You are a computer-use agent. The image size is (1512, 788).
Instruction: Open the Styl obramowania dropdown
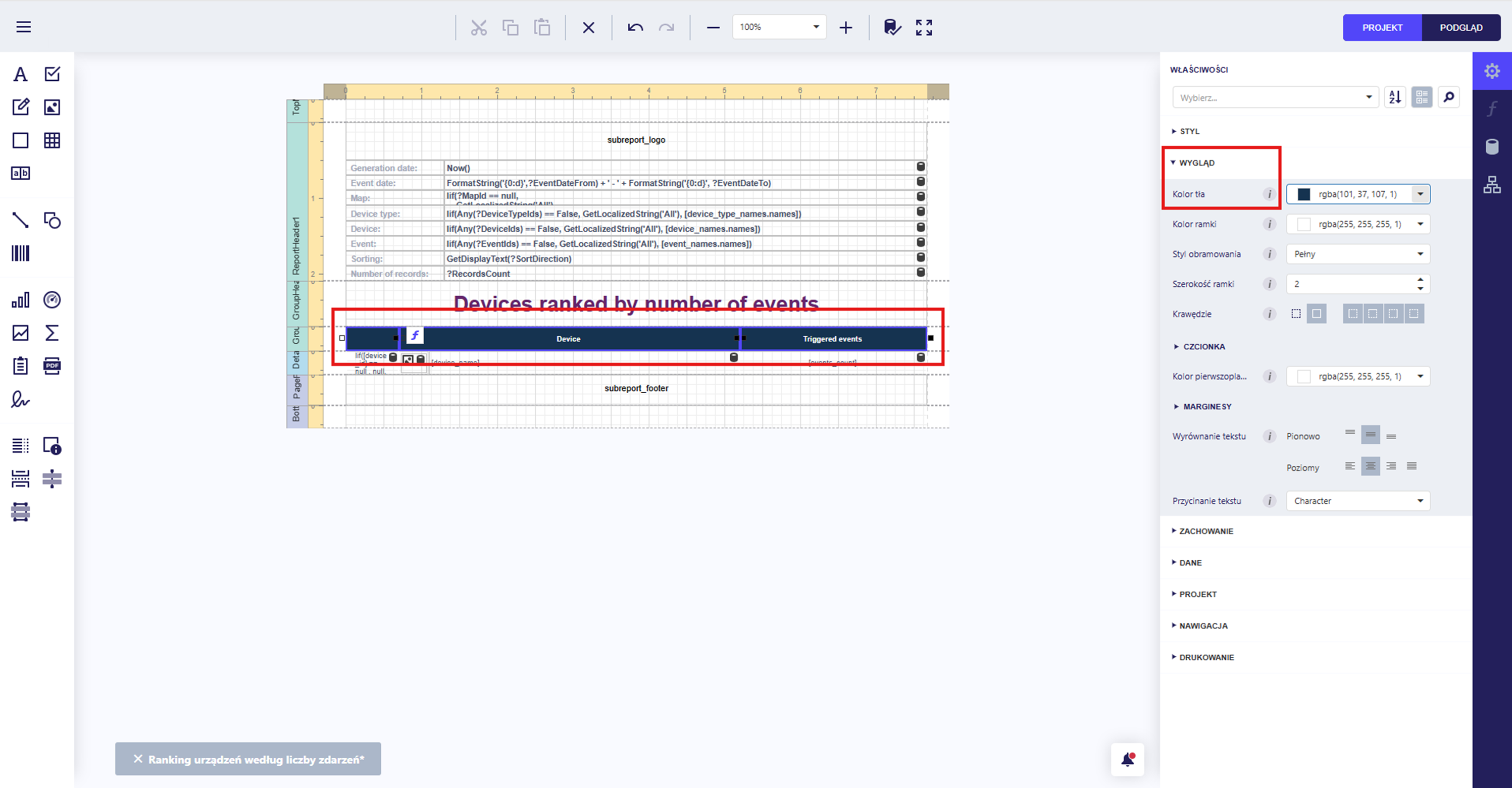(x=1357, y=254)
